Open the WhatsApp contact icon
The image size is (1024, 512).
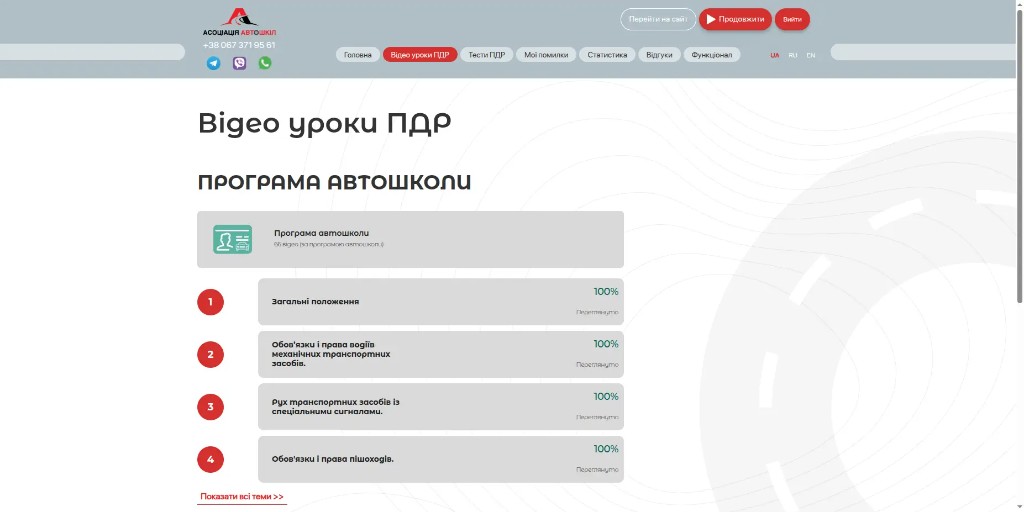264,63
